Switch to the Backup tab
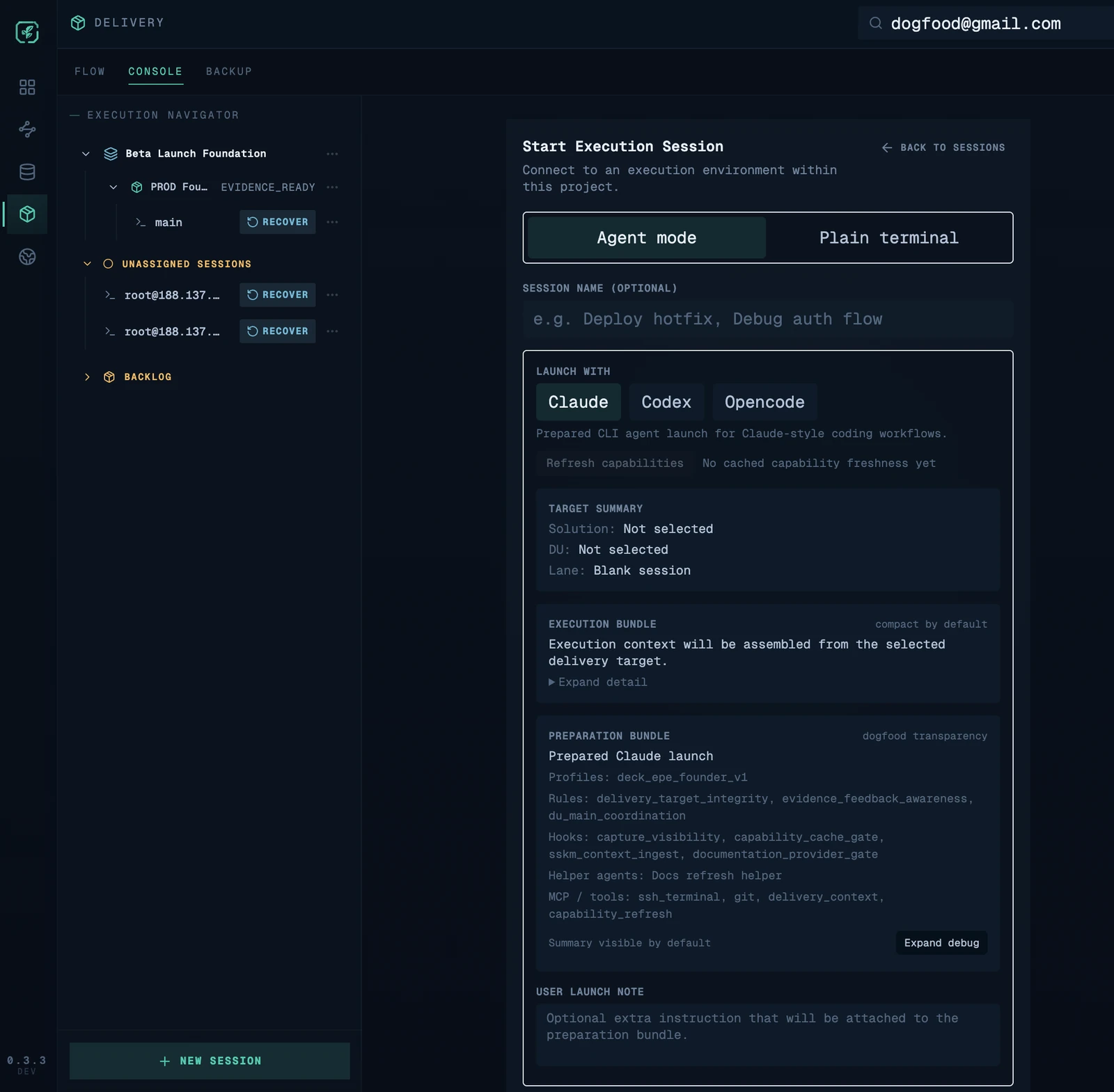The image size is (1114, 1092). pos(229,72)
